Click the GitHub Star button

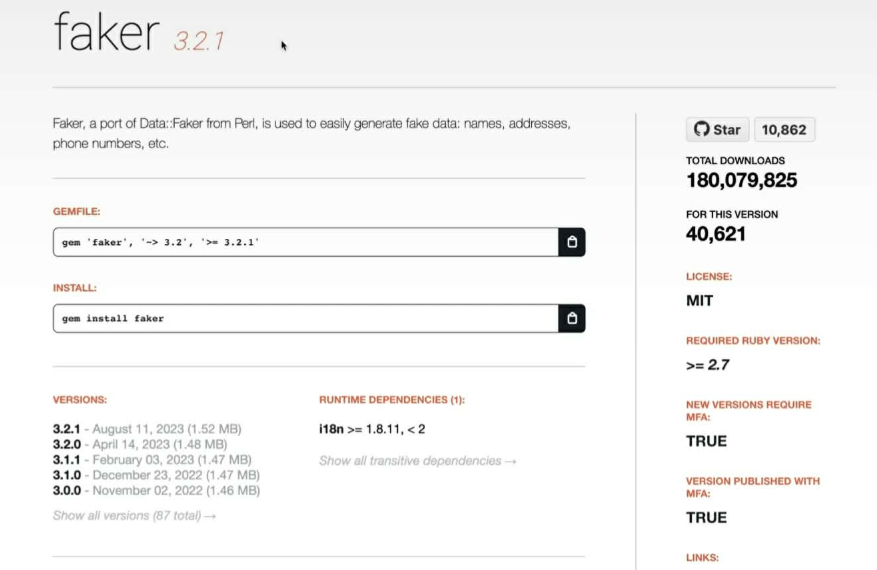(x=717, y=129)
